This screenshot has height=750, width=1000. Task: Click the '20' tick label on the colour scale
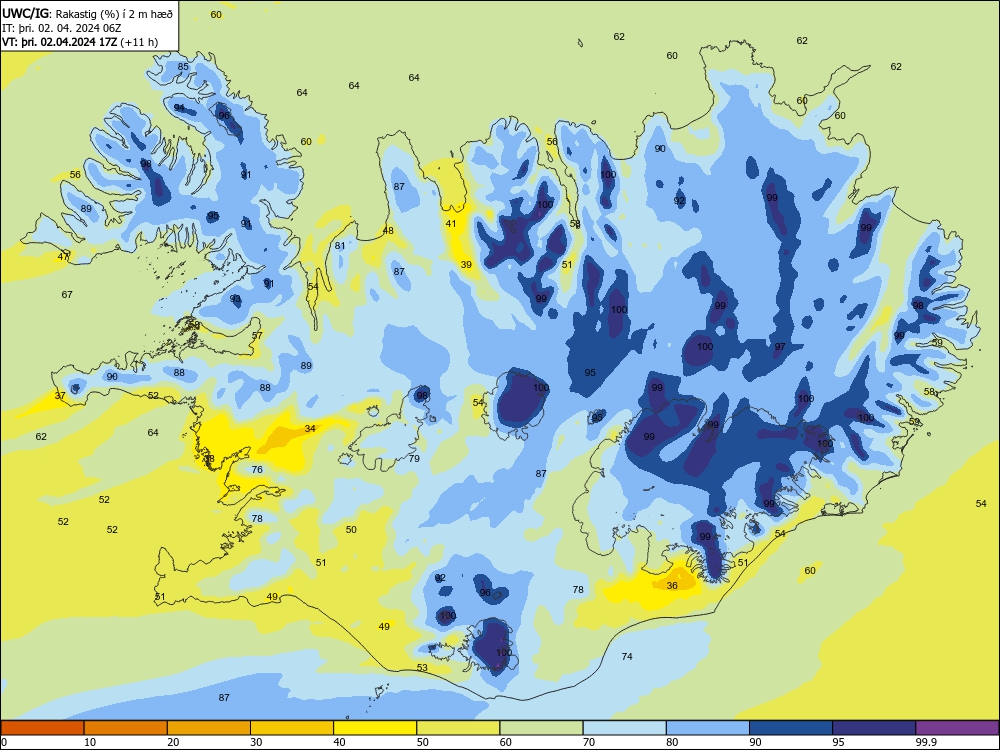click(x=173, y=742)
